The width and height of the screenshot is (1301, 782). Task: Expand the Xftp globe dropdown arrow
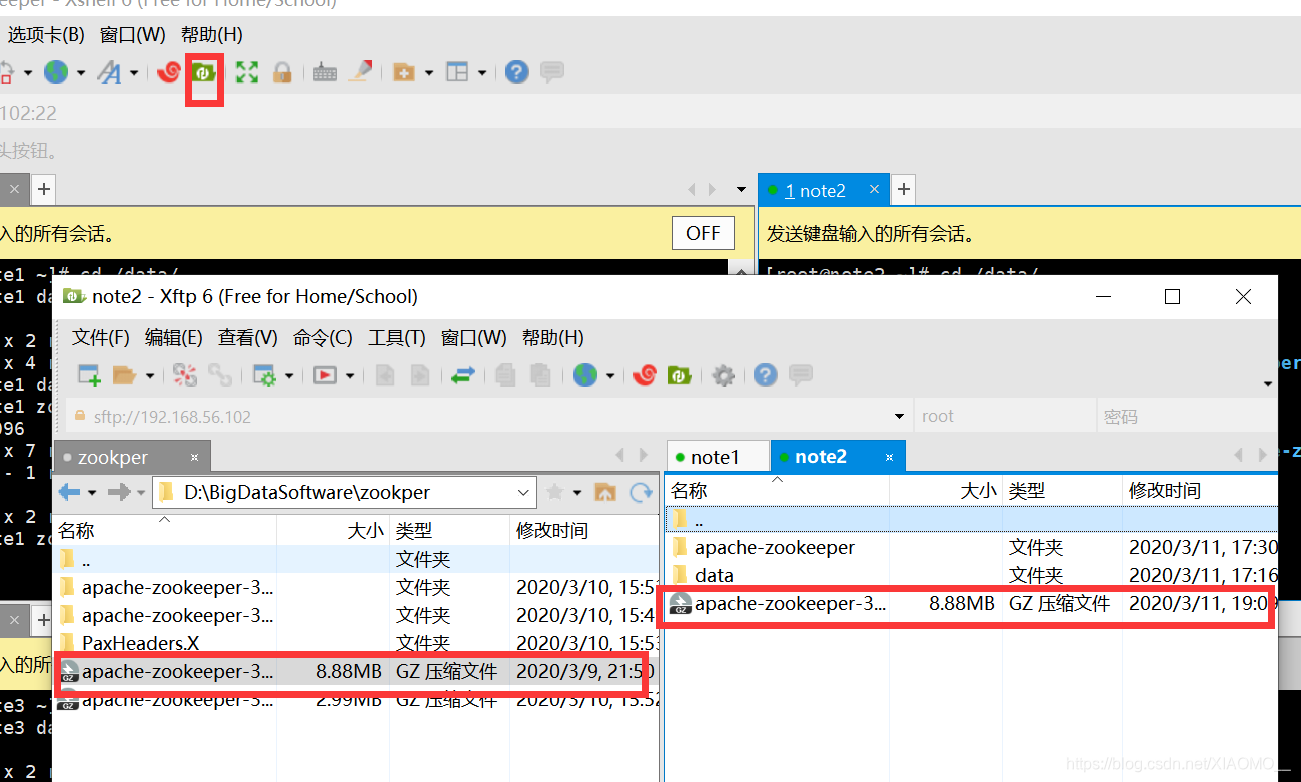click(x=610, y=376)
